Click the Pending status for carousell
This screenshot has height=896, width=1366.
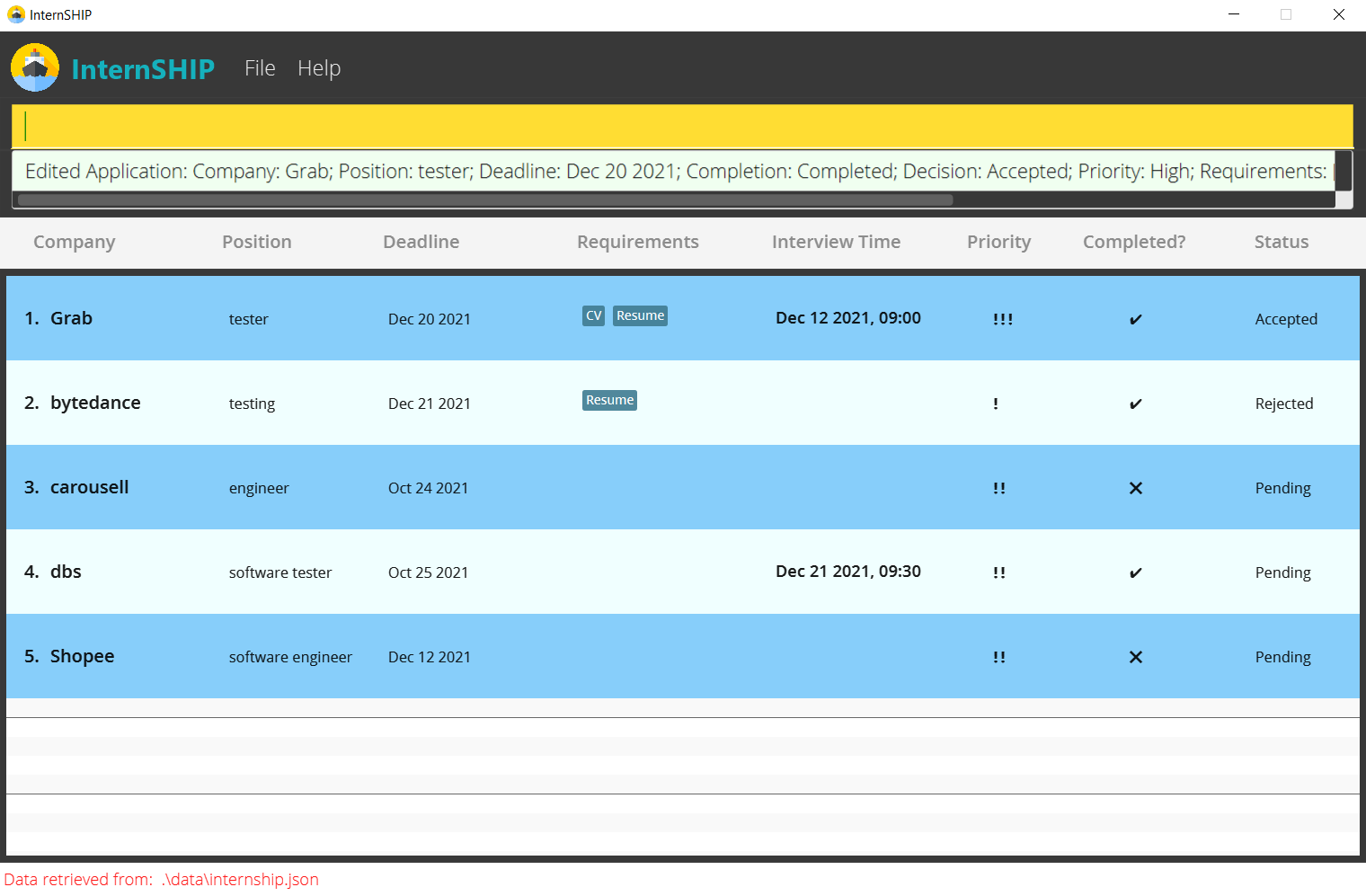[1283, 488]
